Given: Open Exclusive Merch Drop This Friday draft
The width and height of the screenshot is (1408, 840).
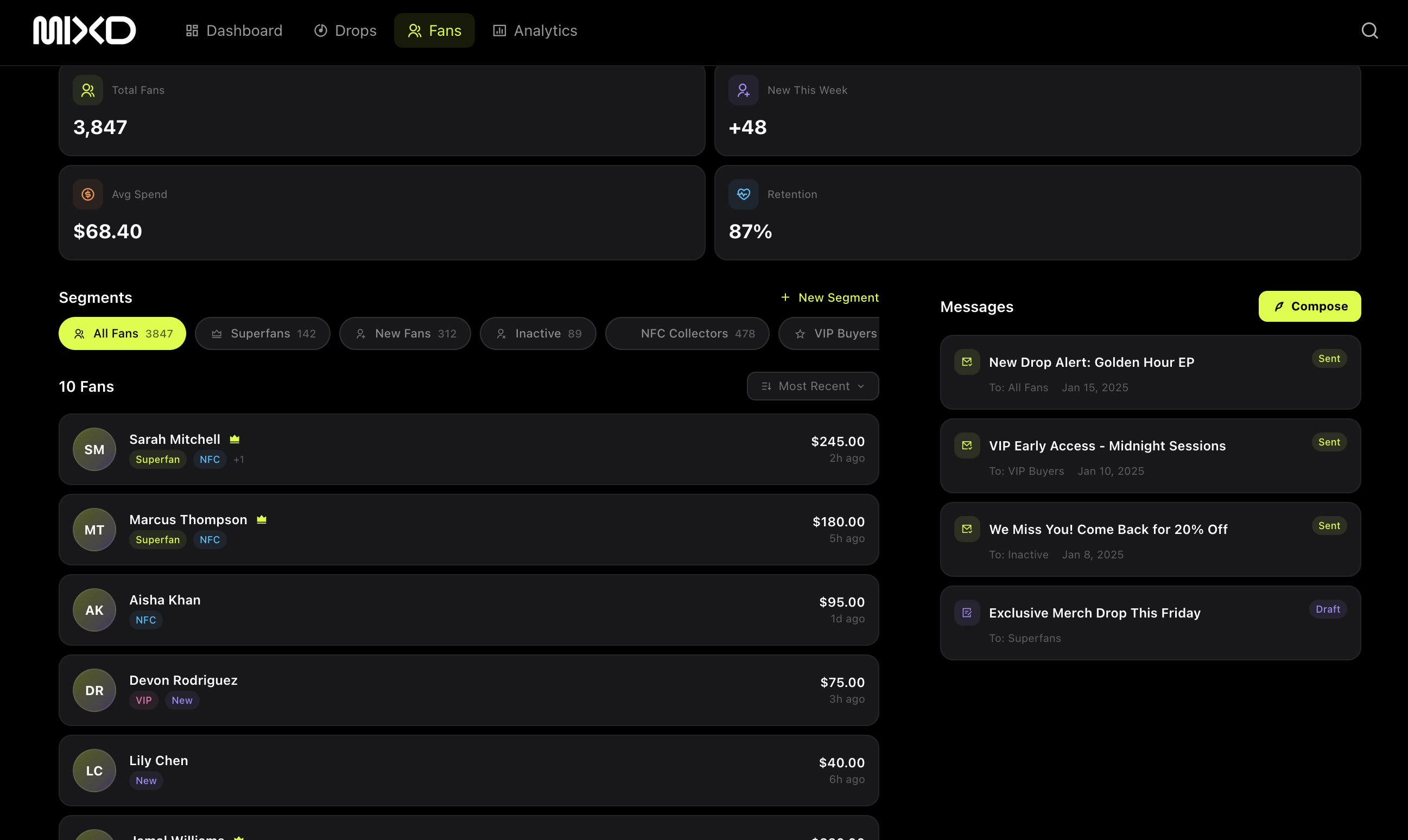Looking at the screenshot, I should click(x=1150, y=622).
